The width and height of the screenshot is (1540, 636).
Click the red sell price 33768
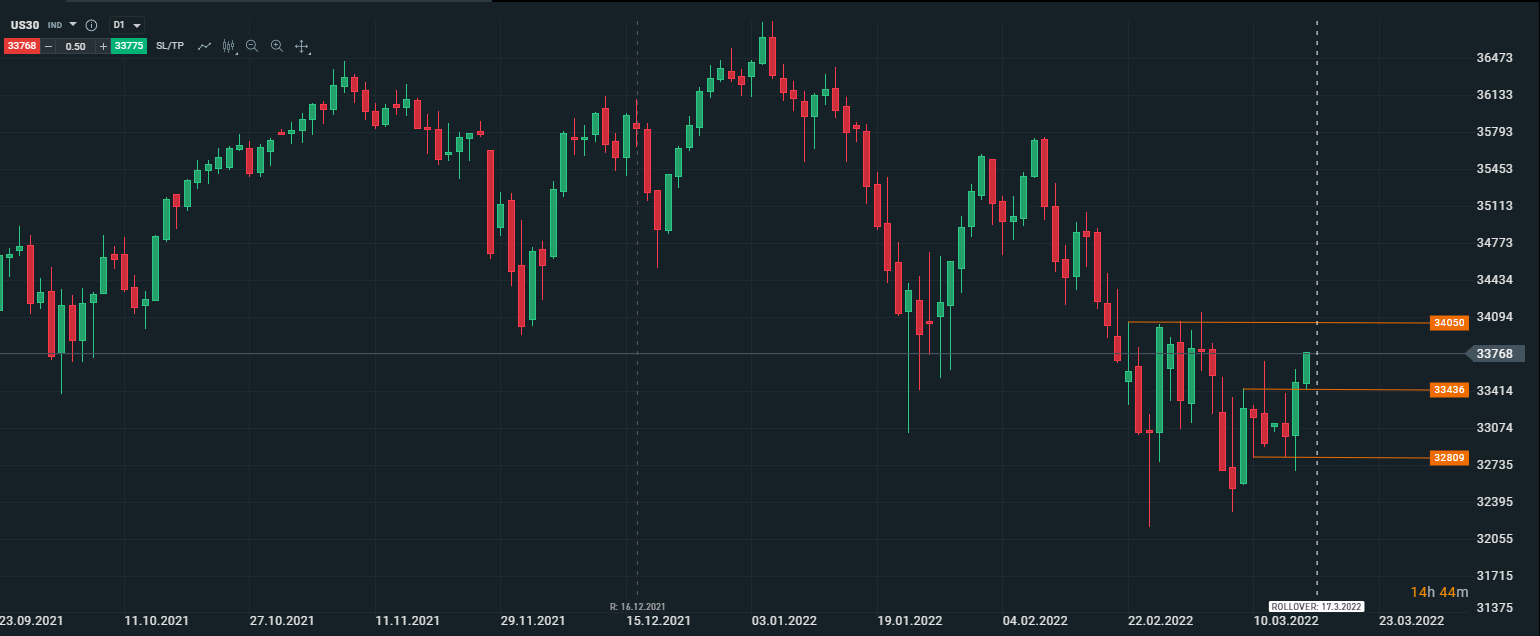click(x=21, y=46)
